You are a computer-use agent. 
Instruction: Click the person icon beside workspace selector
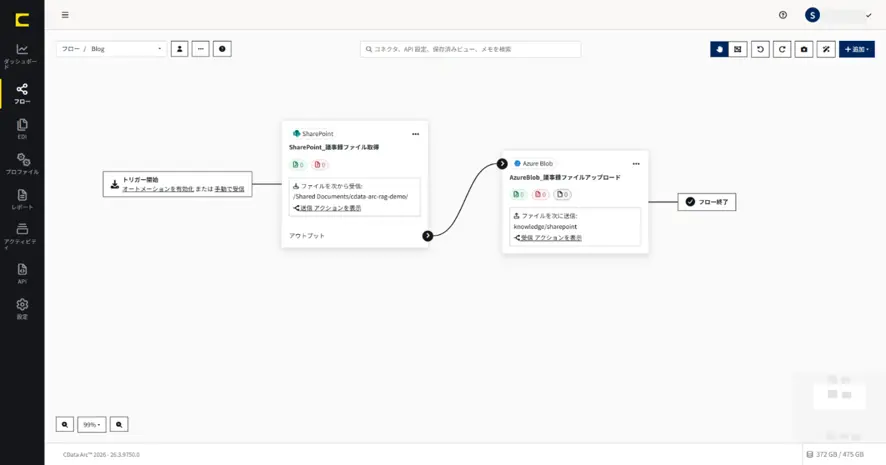coord(180,49)
